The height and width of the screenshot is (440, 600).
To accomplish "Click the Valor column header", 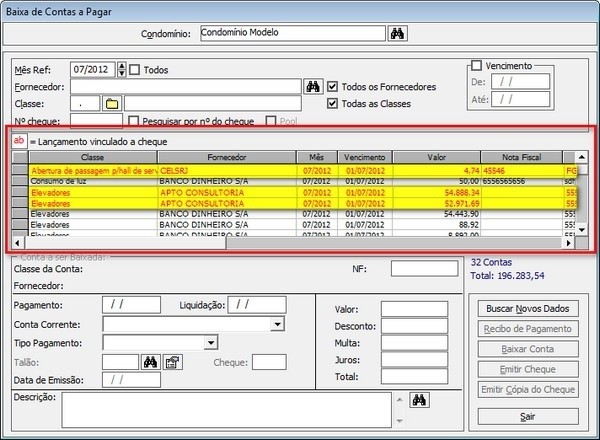I will point(437,157).
